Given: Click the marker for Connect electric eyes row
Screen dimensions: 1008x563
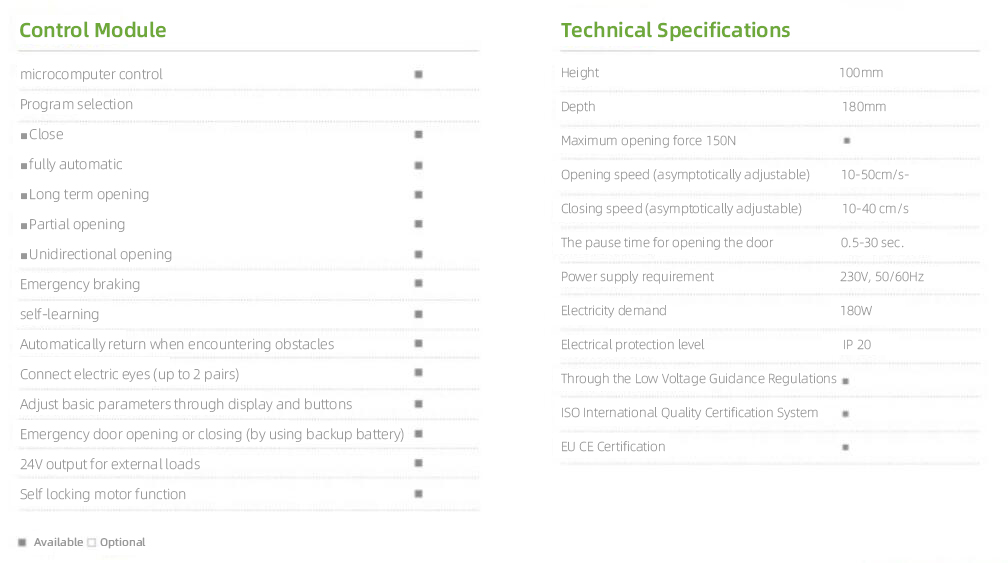Looking at the screenshot, I should (x=418, y=374).
